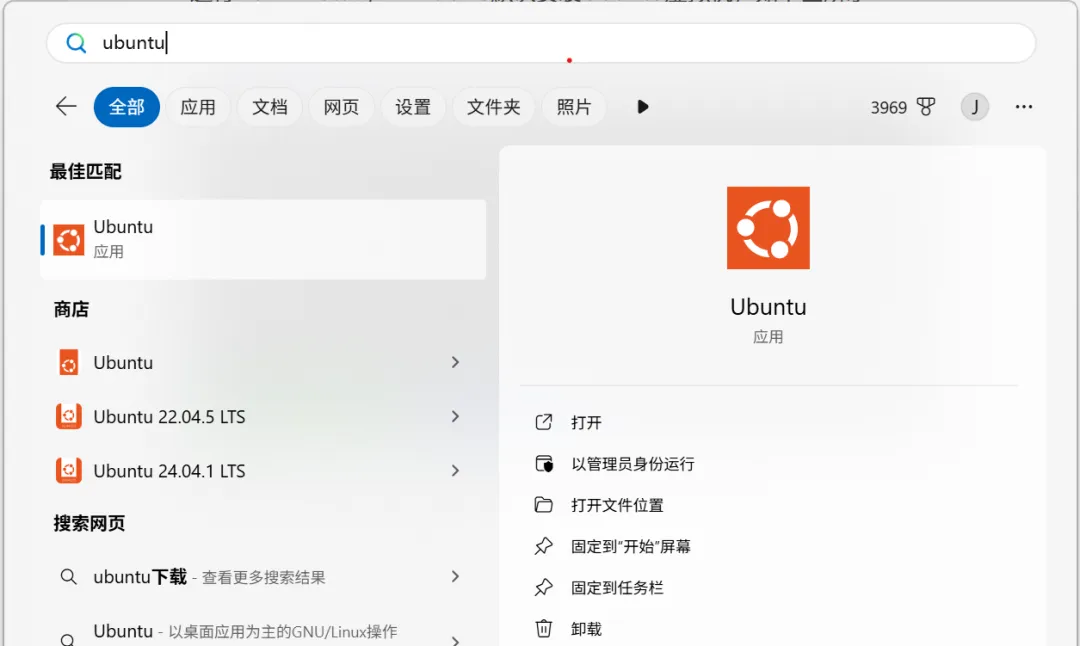Expand the ubuntu下载 suggestion chevron

455,576
